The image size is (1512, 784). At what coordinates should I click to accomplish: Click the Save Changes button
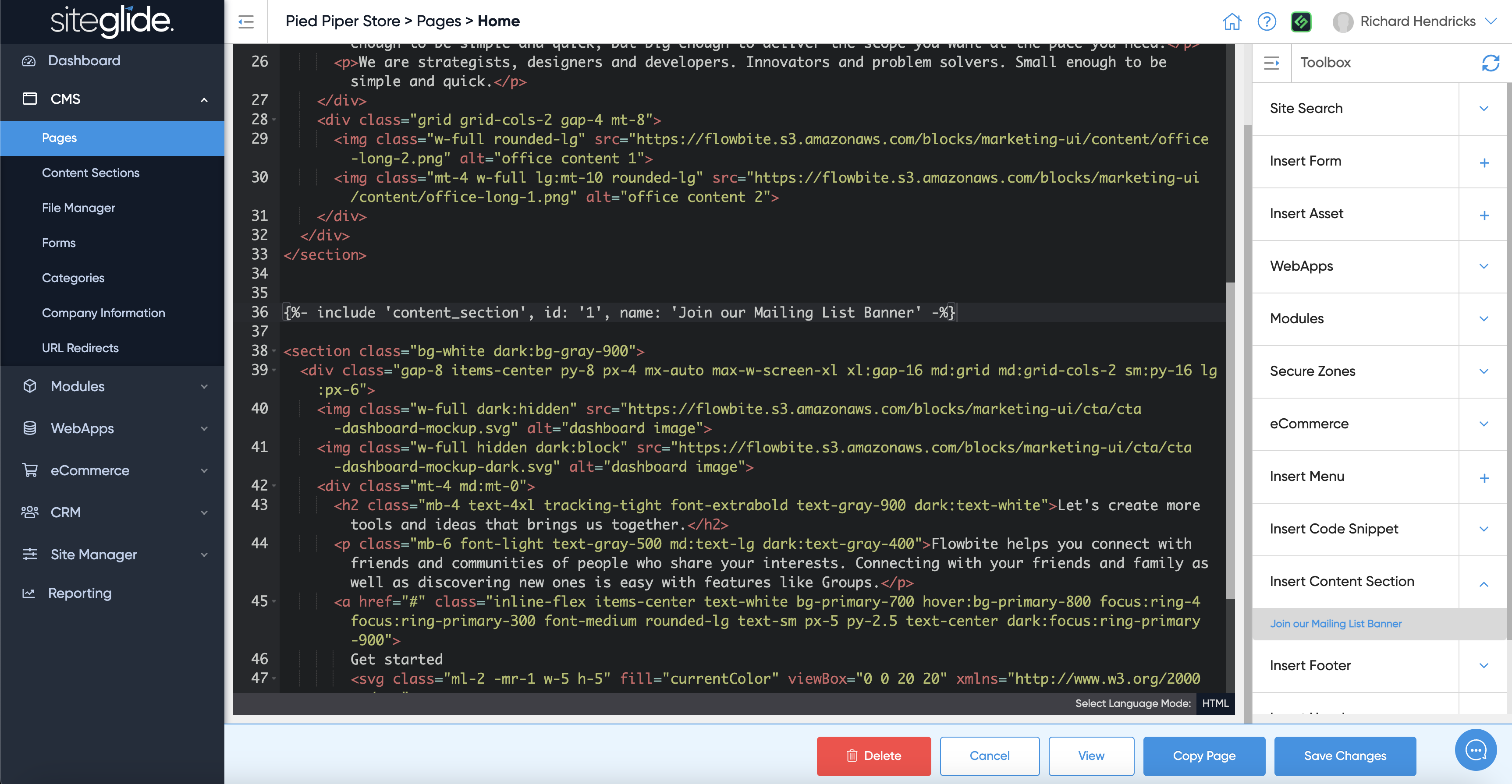click(x=1344, y=756)
